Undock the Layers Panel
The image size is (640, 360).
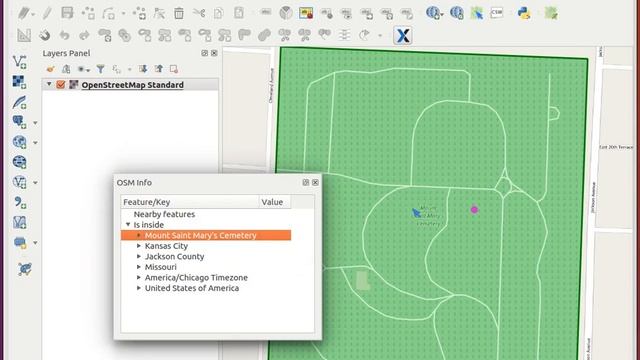[x=204, y=53]
